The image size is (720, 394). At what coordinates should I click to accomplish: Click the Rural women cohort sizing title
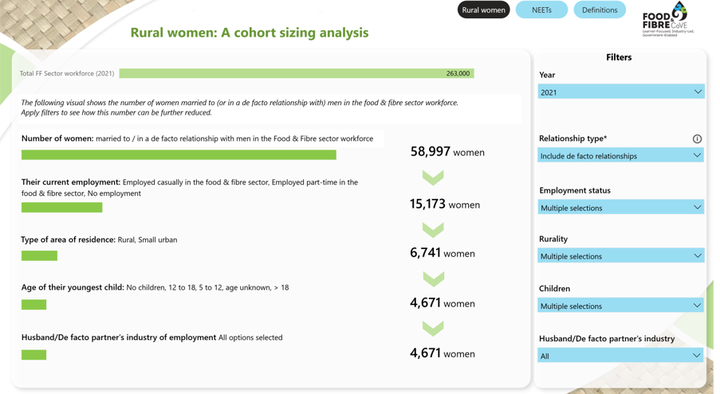point(249,33)
